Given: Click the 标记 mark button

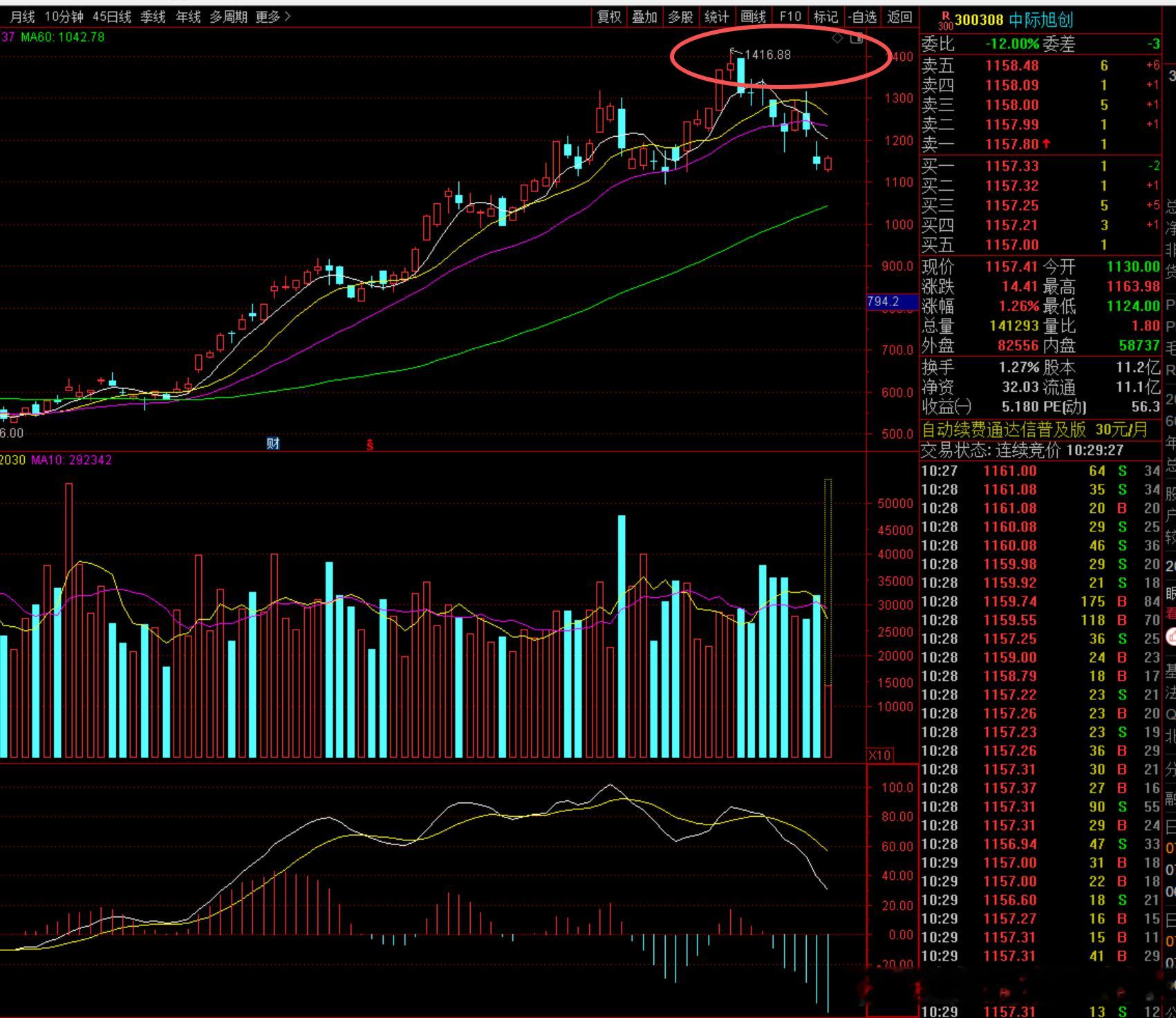Looking at the screenshot, I should pos(825,17).
